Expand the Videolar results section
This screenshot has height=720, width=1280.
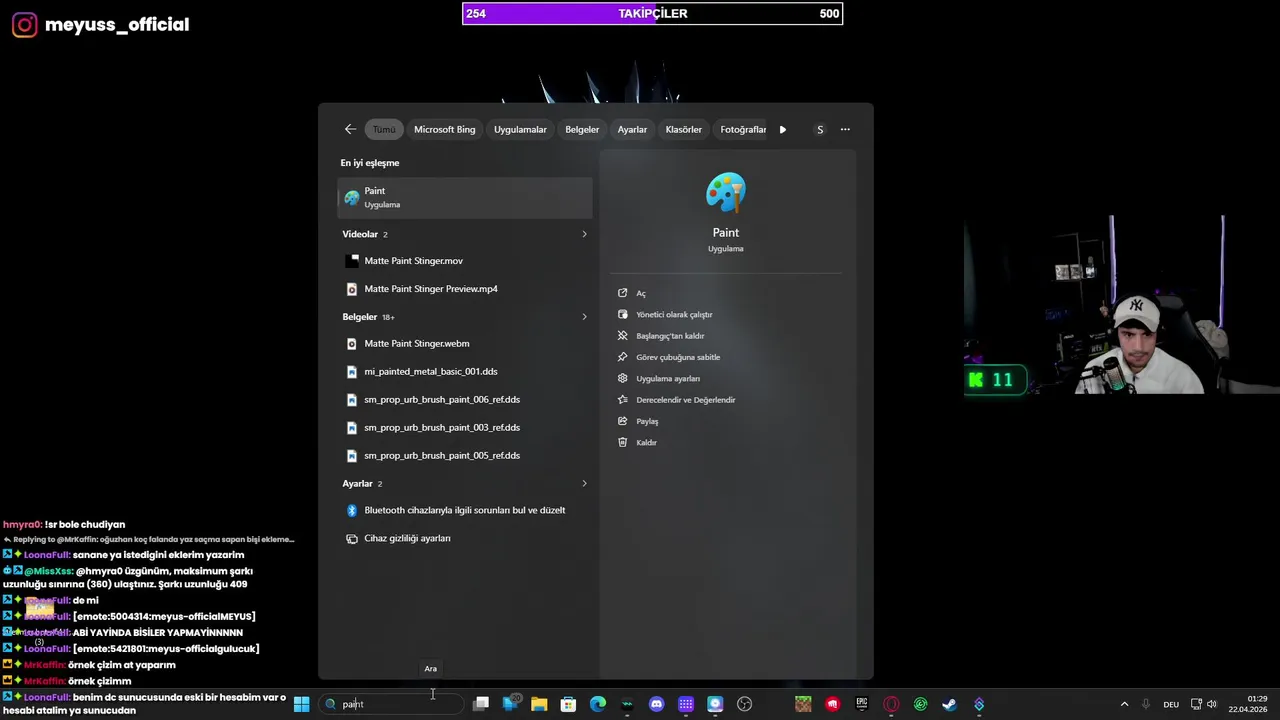tap(584, 234)
